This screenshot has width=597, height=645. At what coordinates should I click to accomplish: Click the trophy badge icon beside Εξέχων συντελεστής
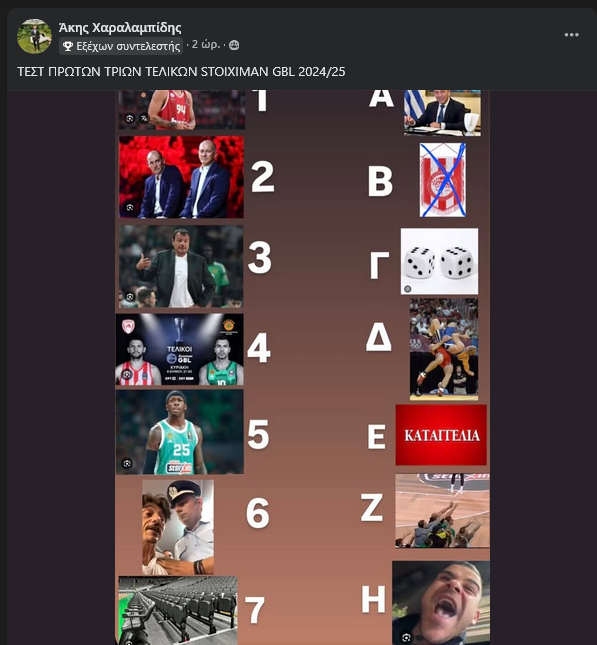tap(68, 46)
